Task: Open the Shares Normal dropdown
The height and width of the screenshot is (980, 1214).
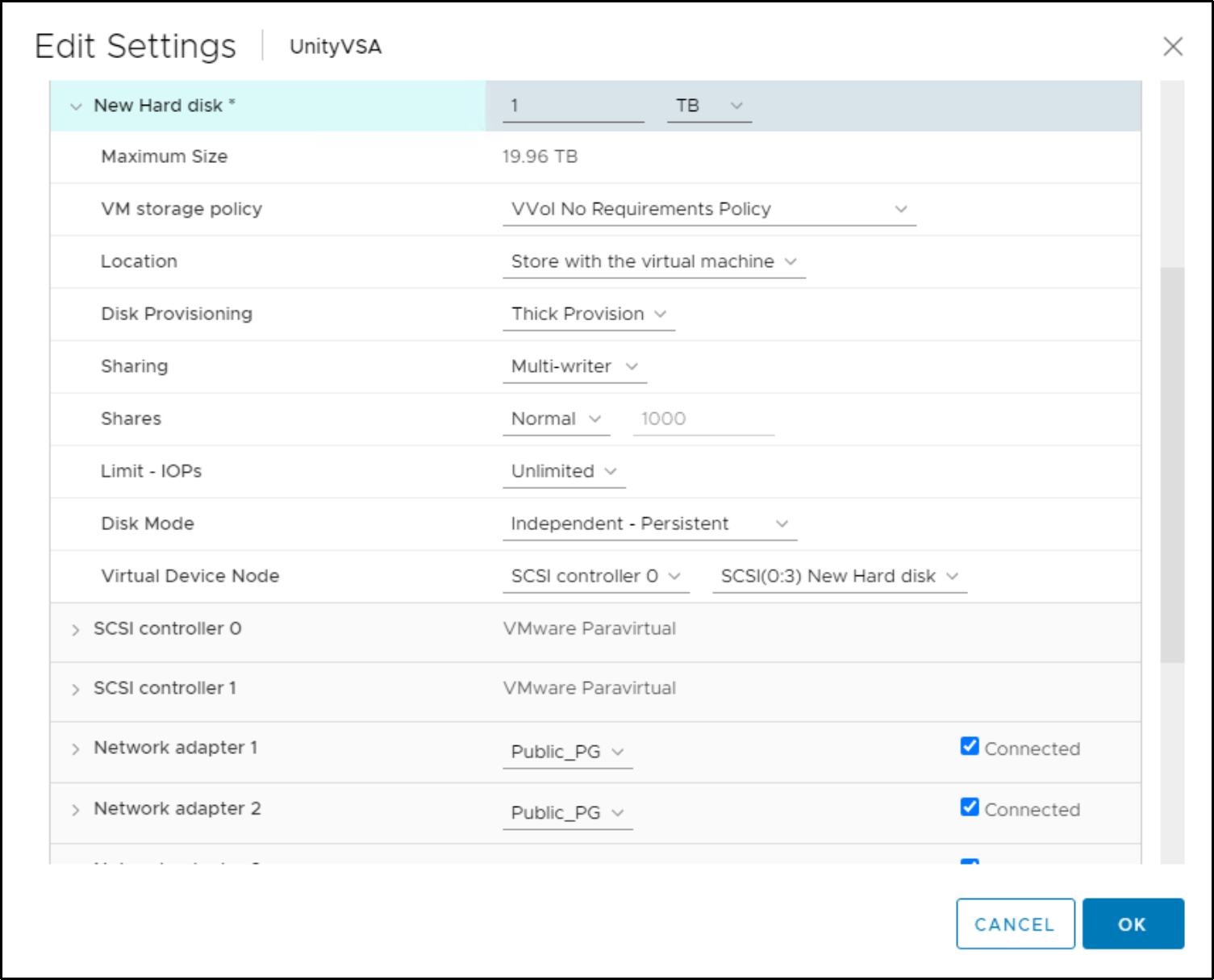Action: point(556,419)
